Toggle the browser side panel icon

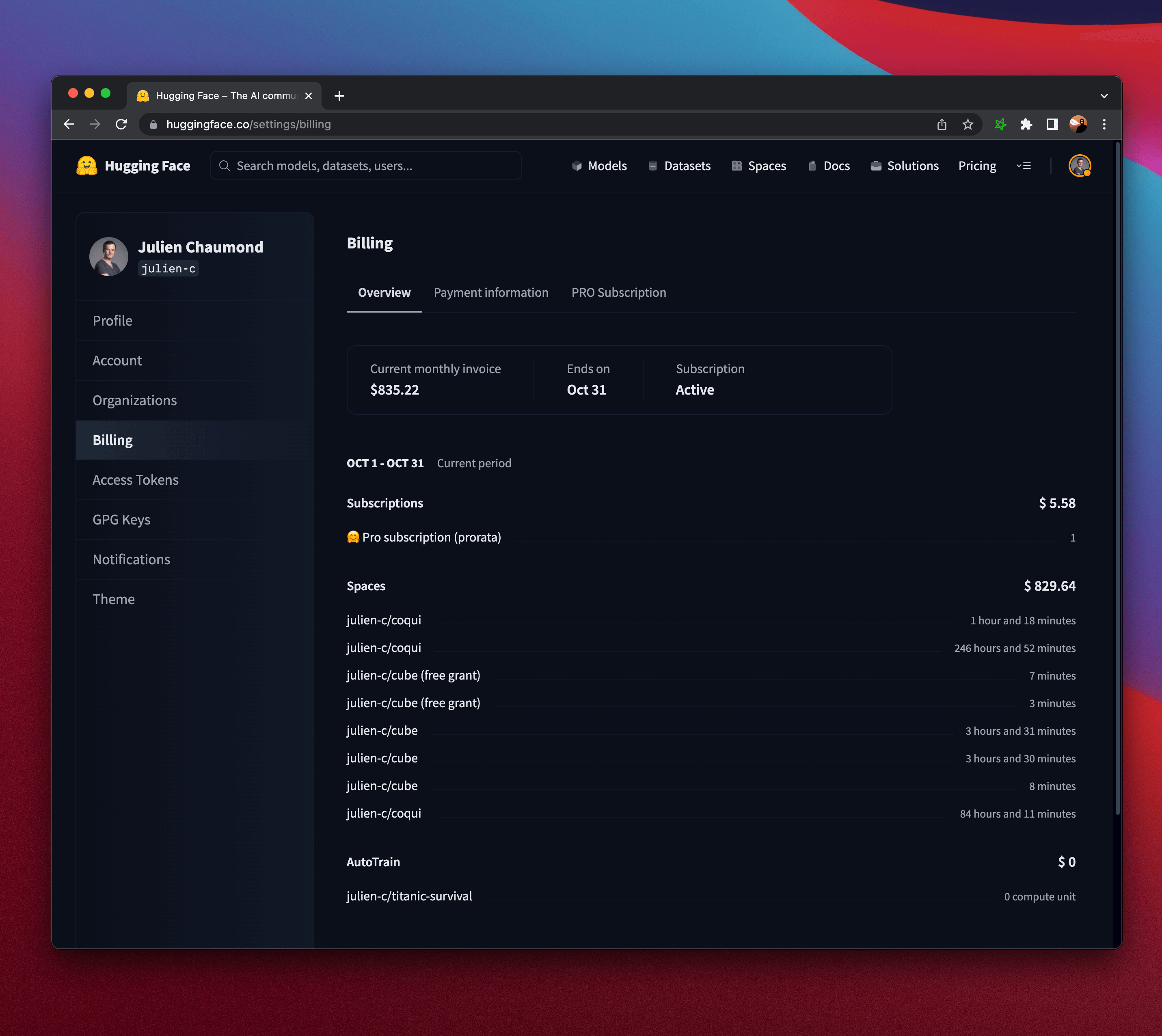[x=1052, y=124]
